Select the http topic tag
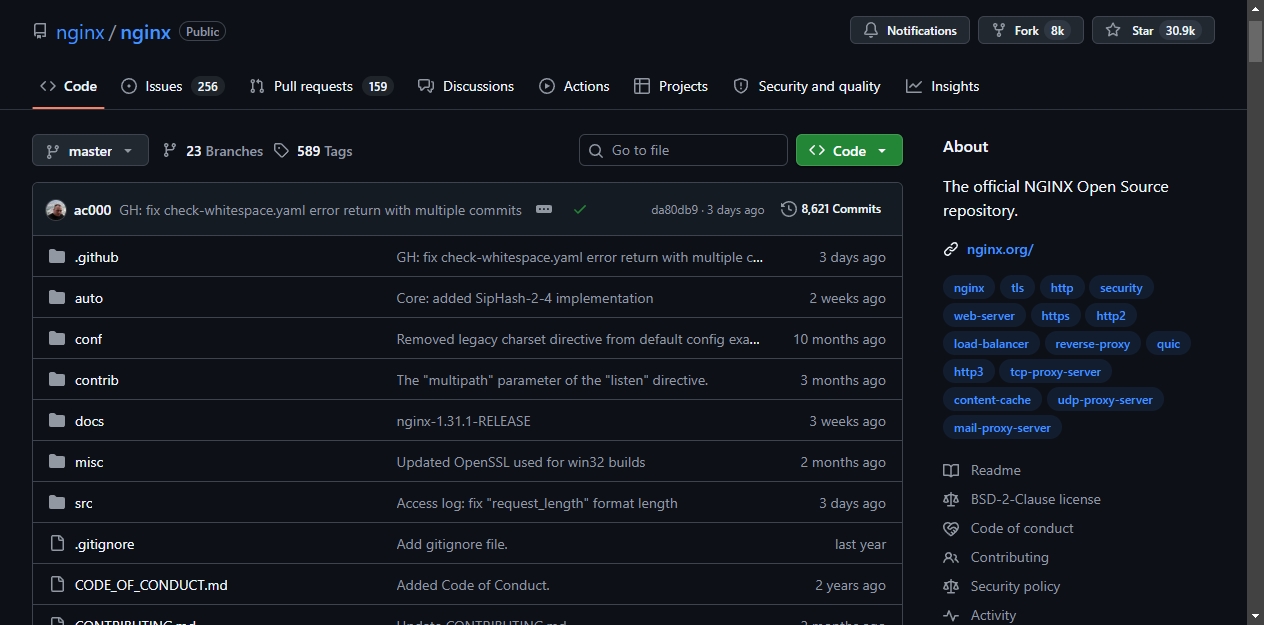Image resolution: width=1264 pixels, height=625 pixels. click(1062, 287)
